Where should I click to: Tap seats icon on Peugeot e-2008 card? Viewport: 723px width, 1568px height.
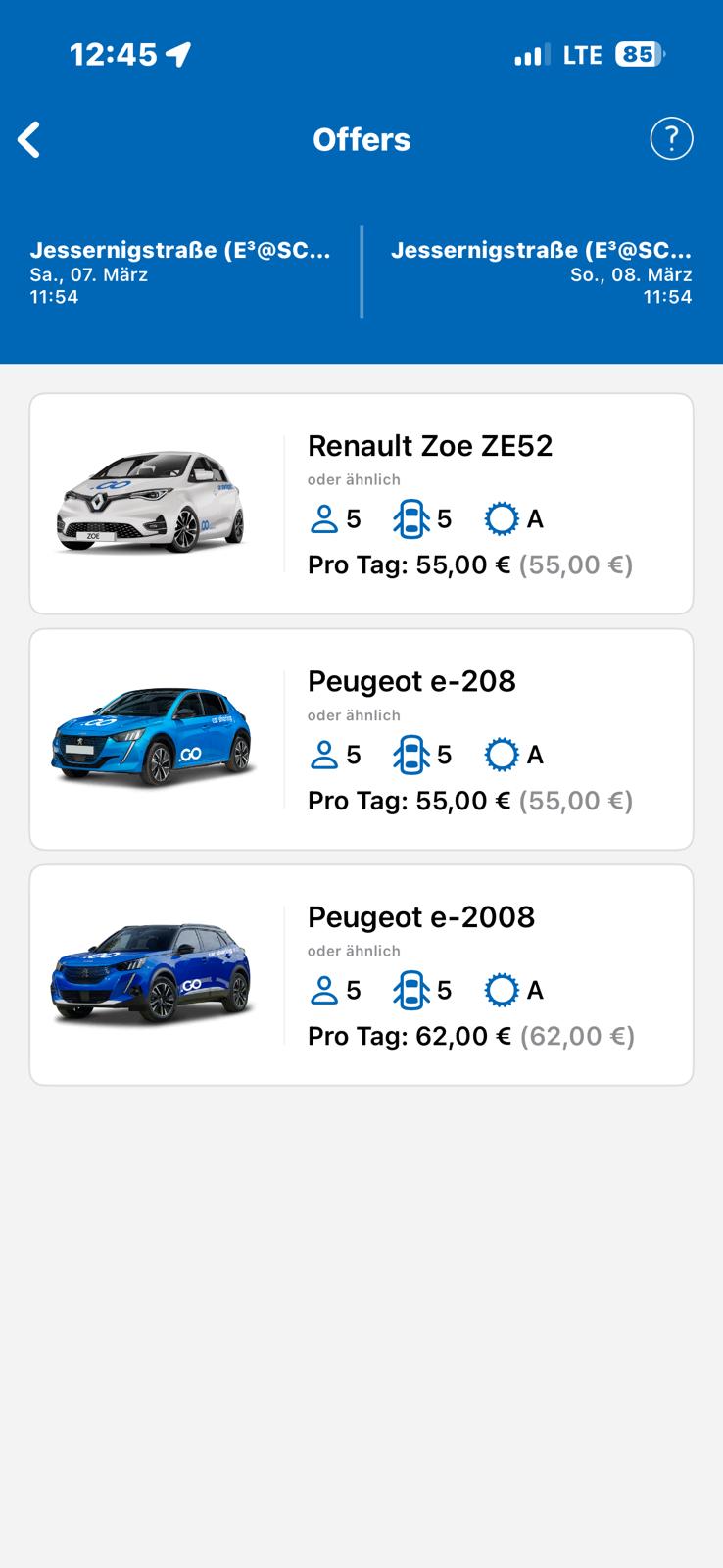(323, 990)
